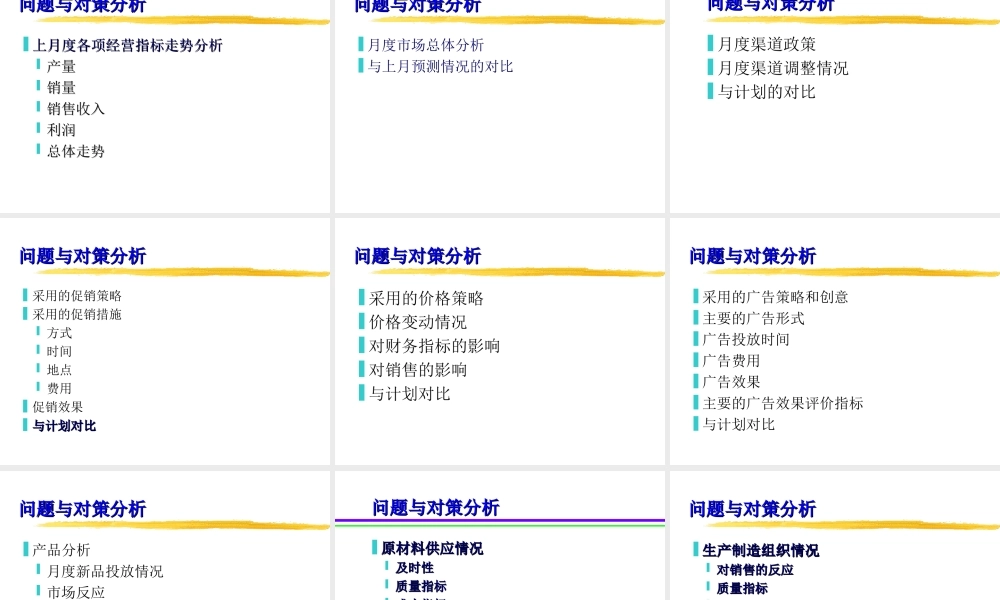Image resolution: width=1000 pixels, height=600 pixels.
Task: Select the 促销效果 bullet entry
Action: pyautogui.click(x=58, y=407)
